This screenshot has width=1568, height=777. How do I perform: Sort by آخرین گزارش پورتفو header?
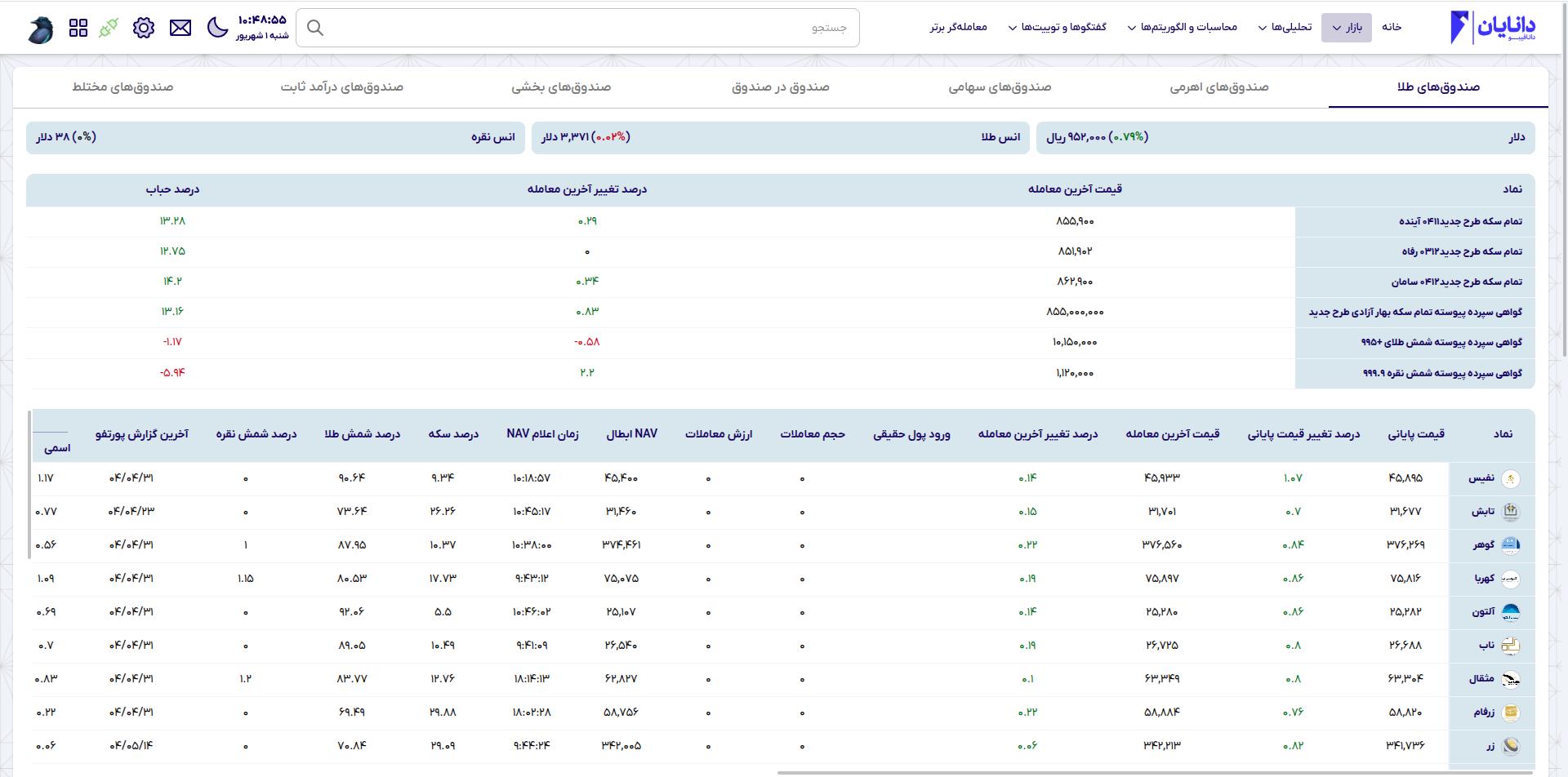tap(142, 434)
